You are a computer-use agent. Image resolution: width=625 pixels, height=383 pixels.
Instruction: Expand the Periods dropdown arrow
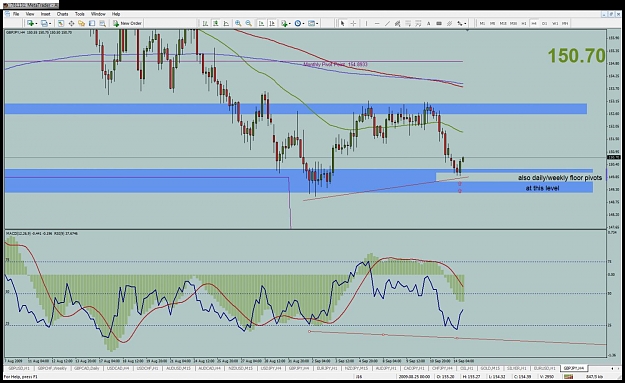[x=303, y=24]
